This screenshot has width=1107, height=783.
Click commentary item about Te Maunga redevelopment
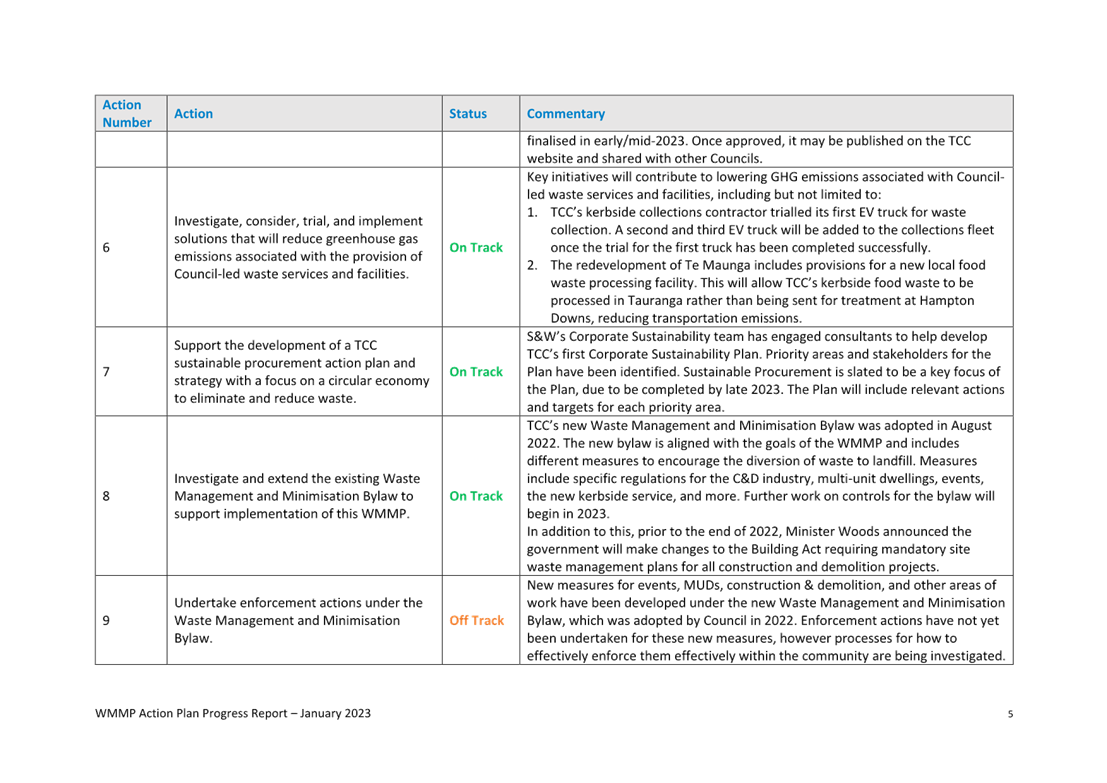pos(756,291)
